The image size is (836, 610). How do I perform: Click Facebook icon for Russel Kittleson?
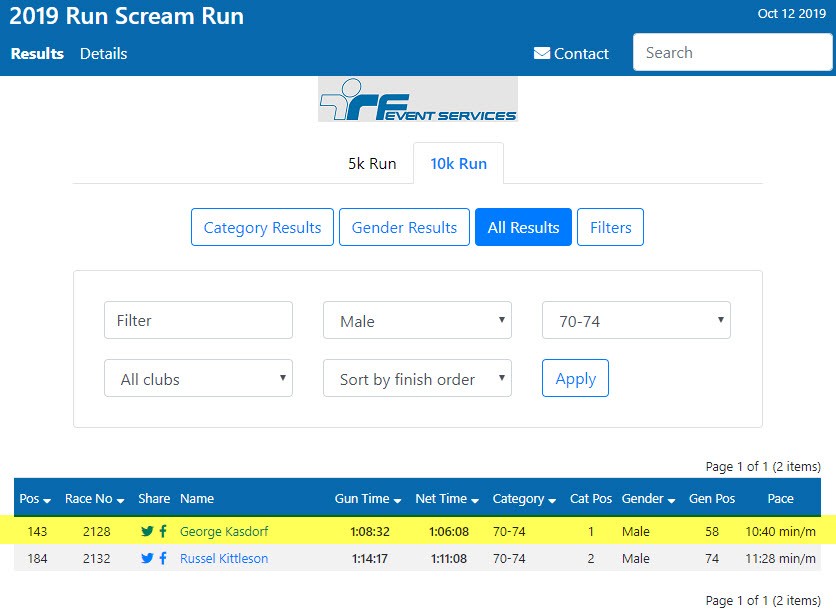[163, 559]
